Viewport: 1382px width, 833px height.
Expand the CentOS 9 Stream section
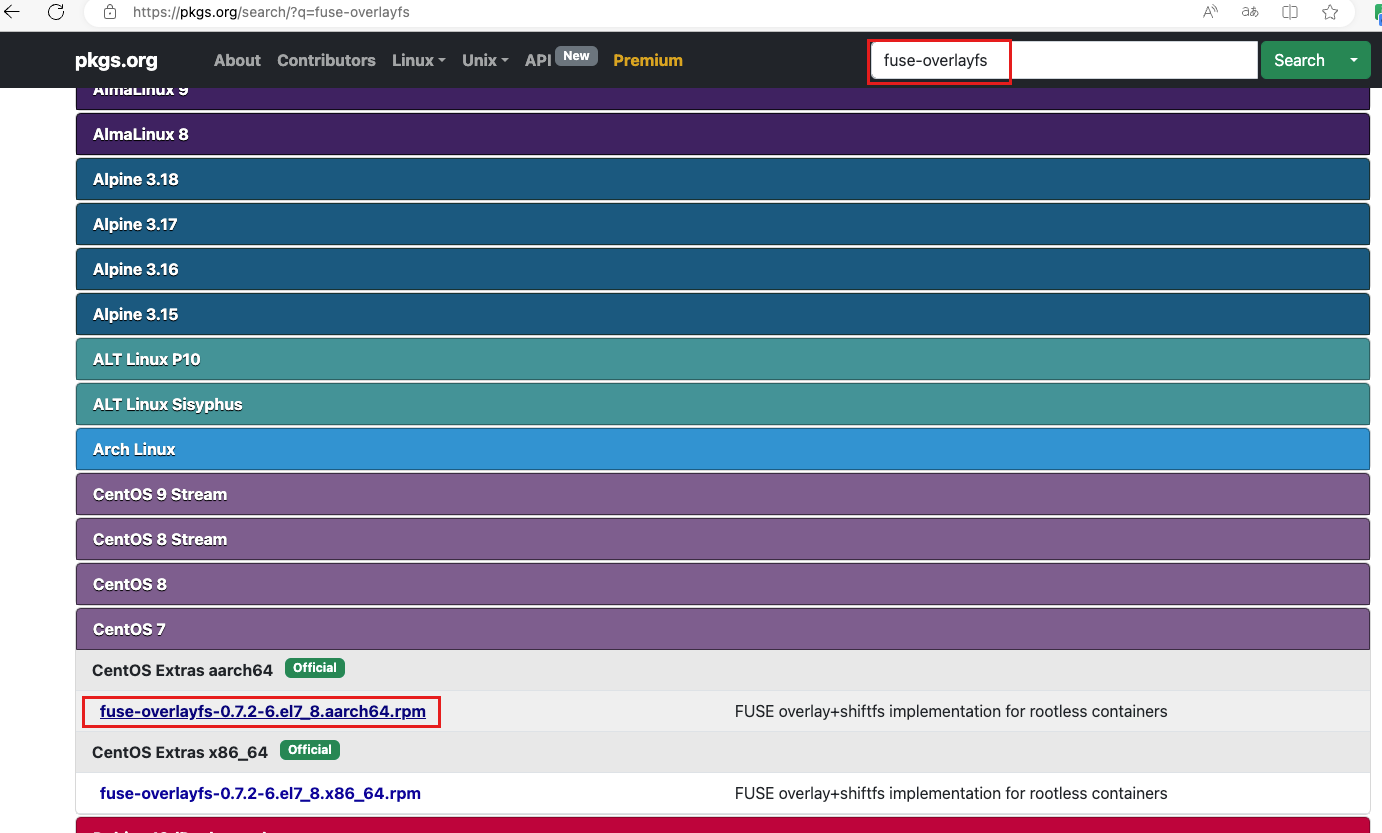[722, 494]
